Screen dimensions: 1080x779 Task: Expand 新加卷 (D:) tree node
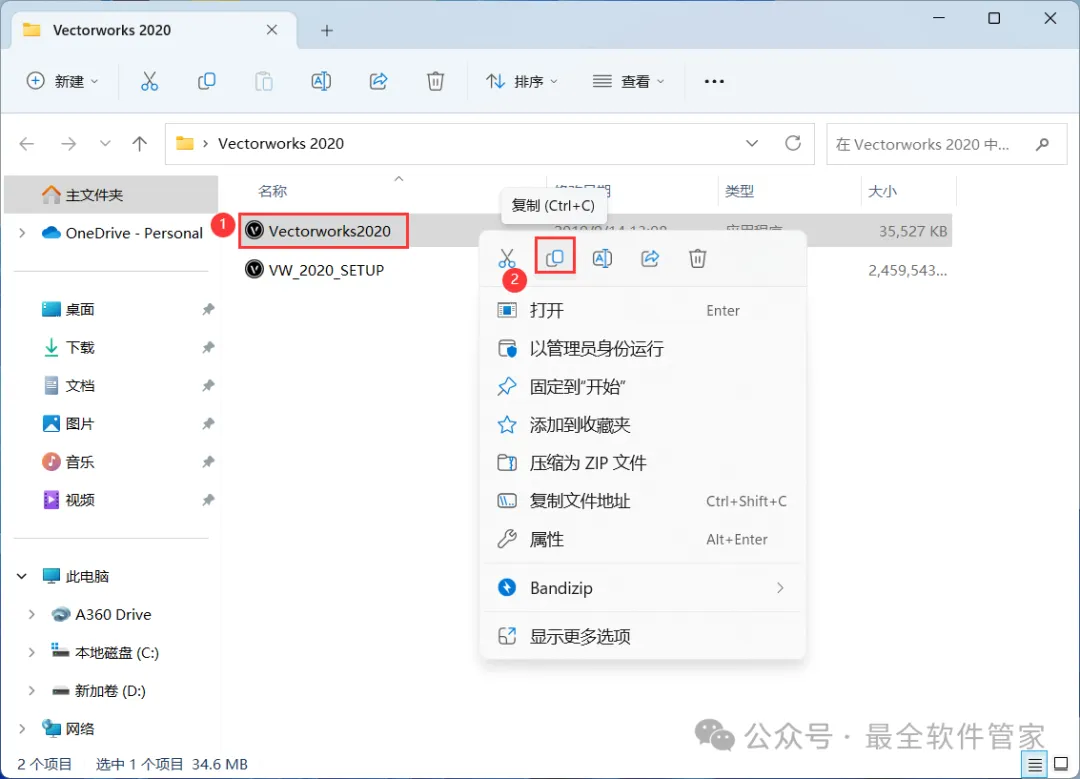pyautogui.click(x=32, y=690)
